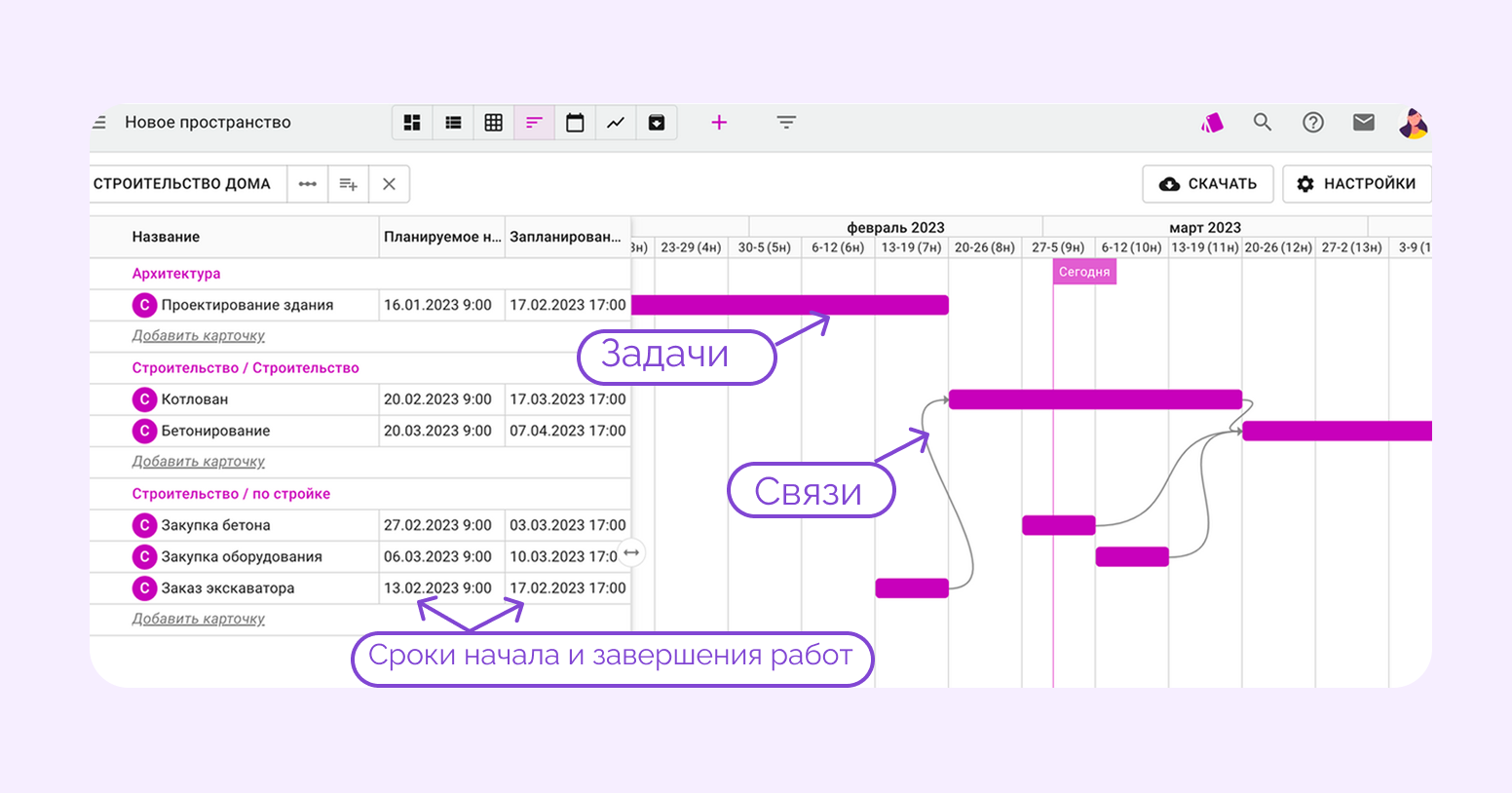Open the user avatar profile menu
This screenshot has width=1512, height=793.
(1413, 123)
